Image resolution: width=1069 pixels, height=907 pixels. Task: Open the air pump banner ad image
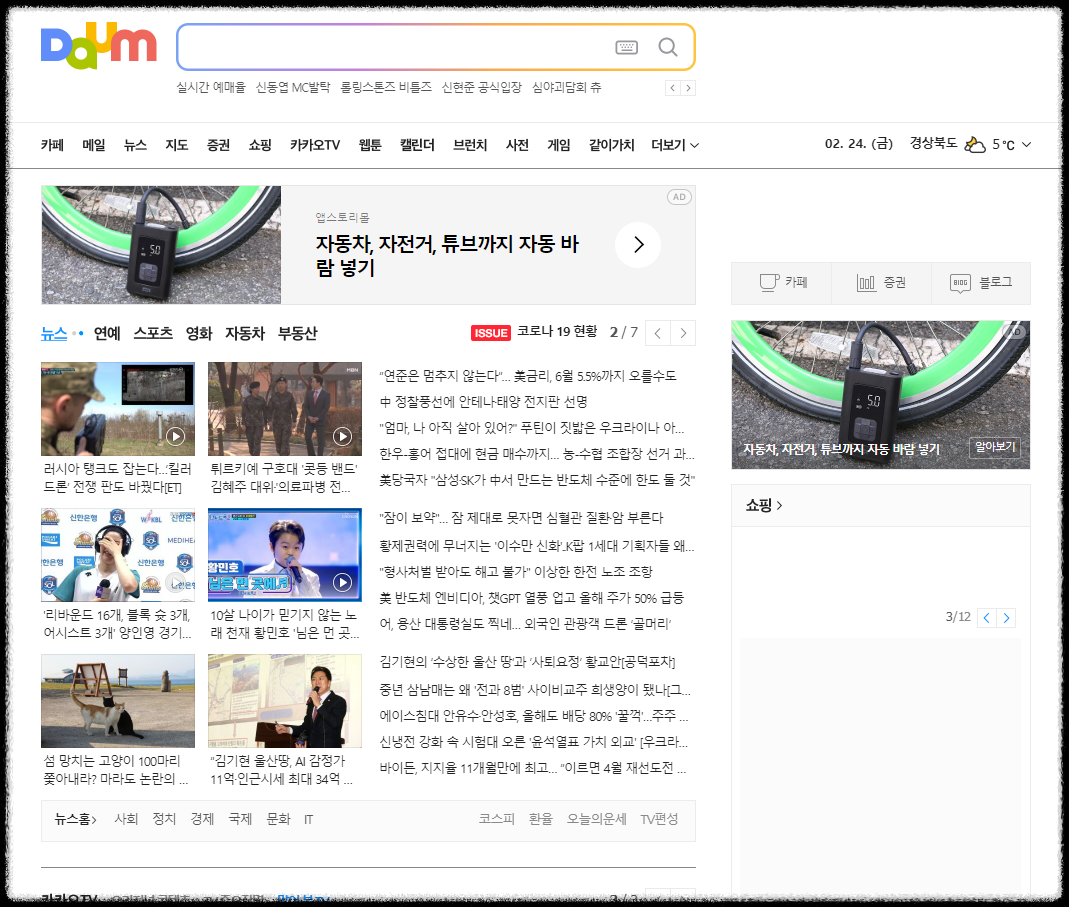(x=161, y=245)
